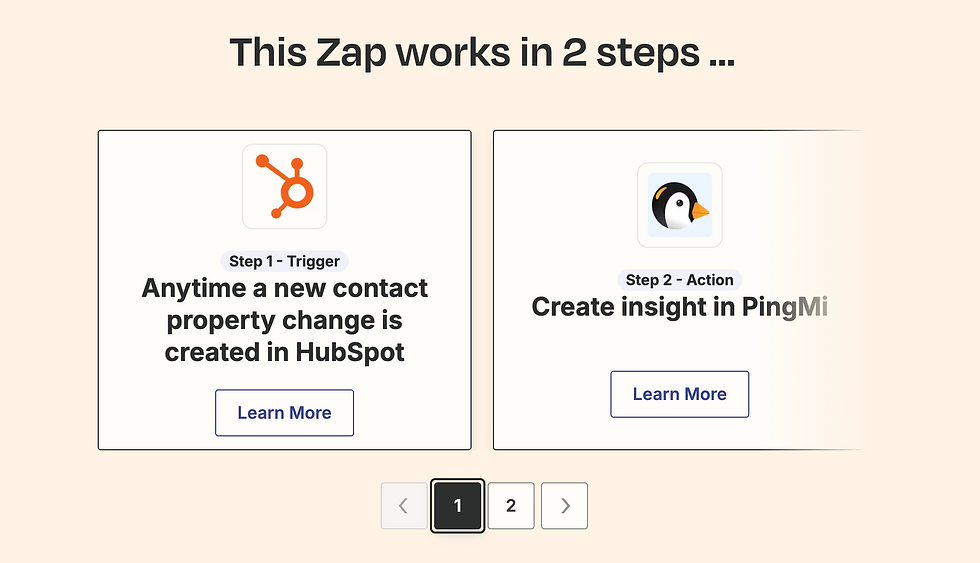The image size is (980, 563).
Task: Open Learn More under HubSpot trigger
Action: click(285, 412)
